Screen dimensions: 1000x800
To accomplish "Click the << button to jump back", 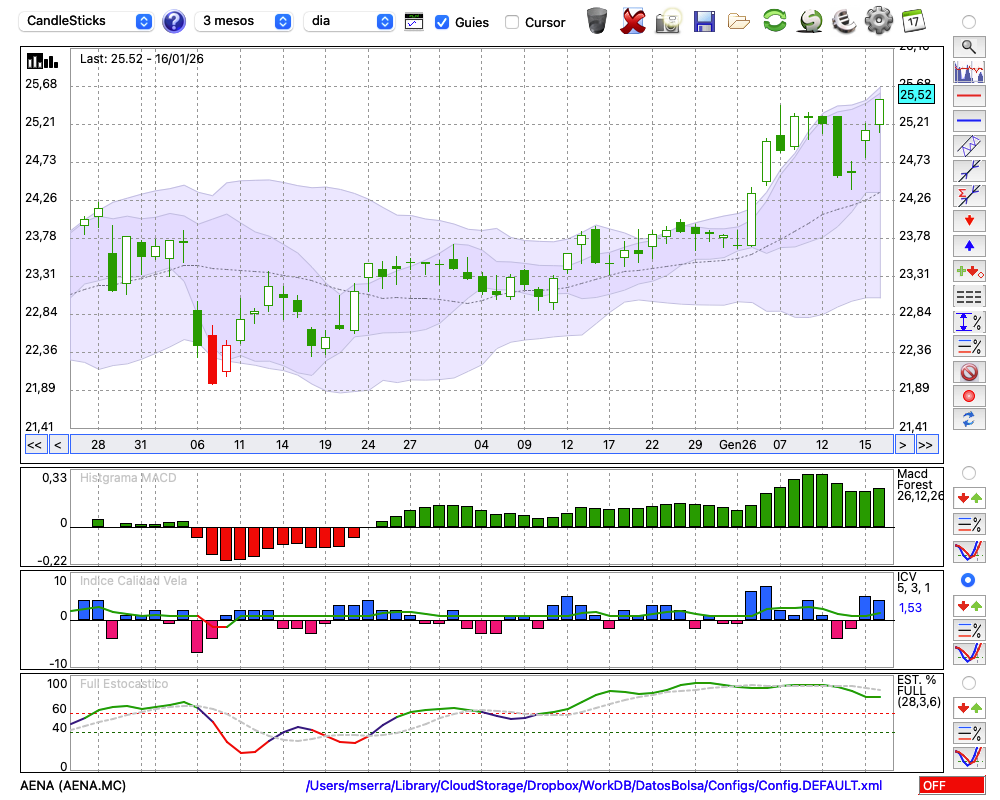I will point(34,445).
